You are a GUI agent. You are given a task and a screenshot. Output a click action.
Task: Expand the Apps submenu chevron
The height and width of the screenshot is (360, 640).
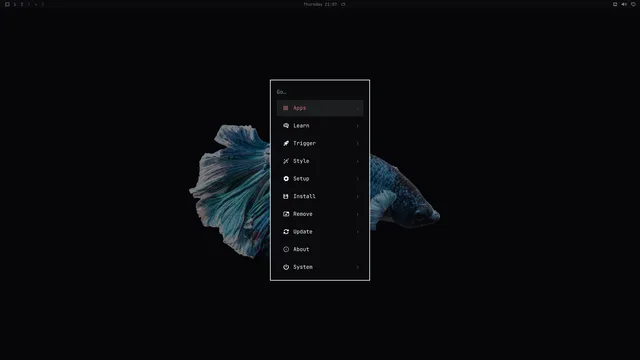[358, 109]
